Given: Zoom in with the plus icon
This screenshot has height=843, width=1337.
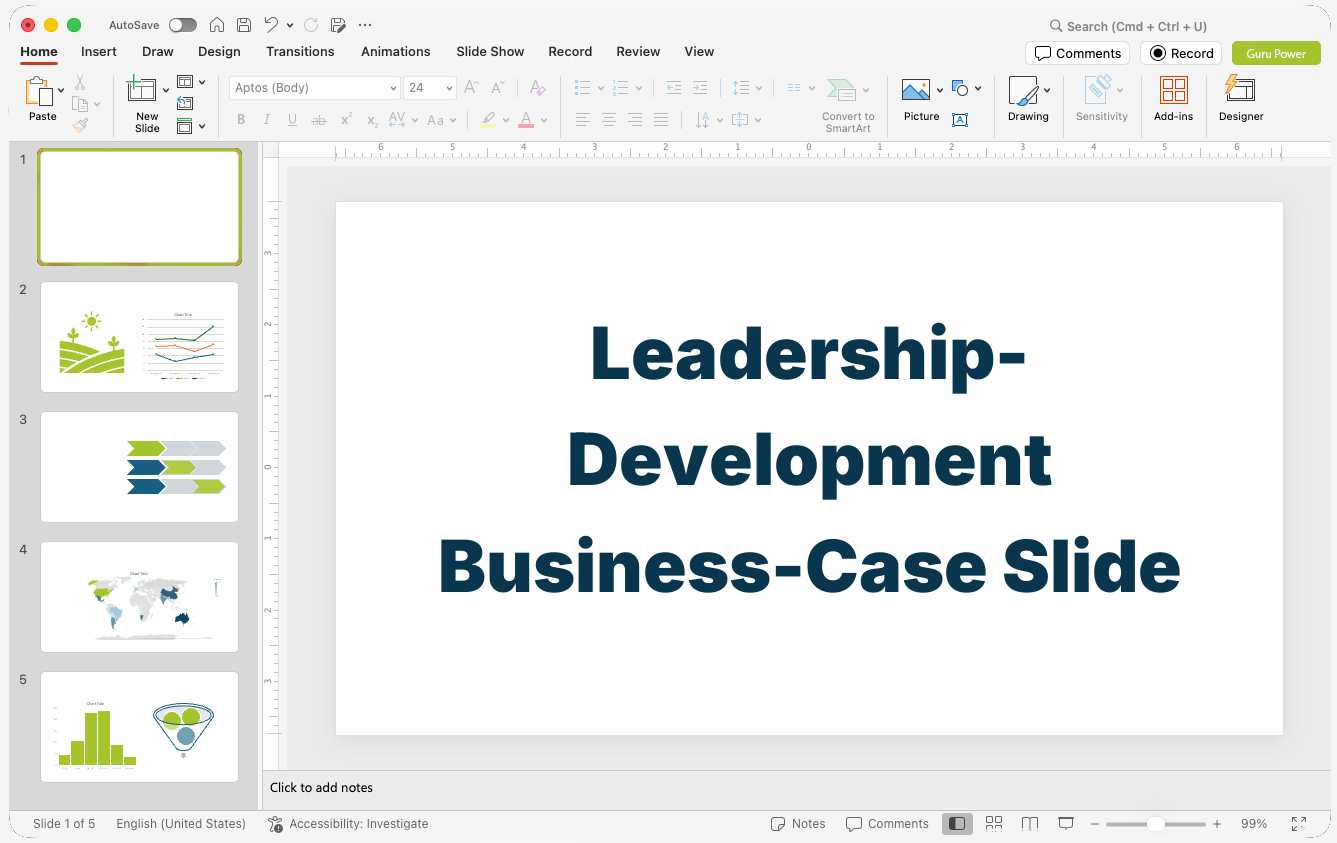Looking at the screenshot, I should (1217, 824).
